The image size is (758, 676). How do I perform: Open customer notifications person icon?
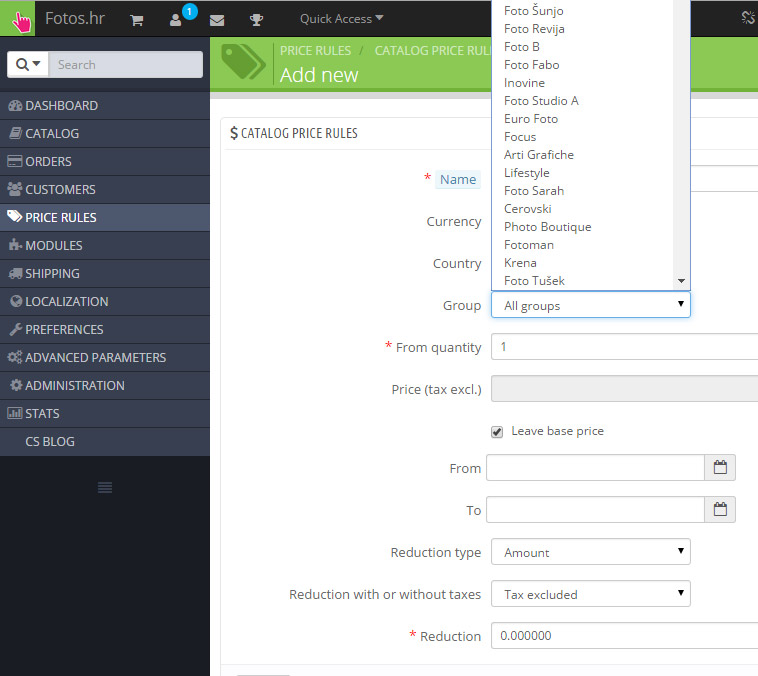click(175, 20)
